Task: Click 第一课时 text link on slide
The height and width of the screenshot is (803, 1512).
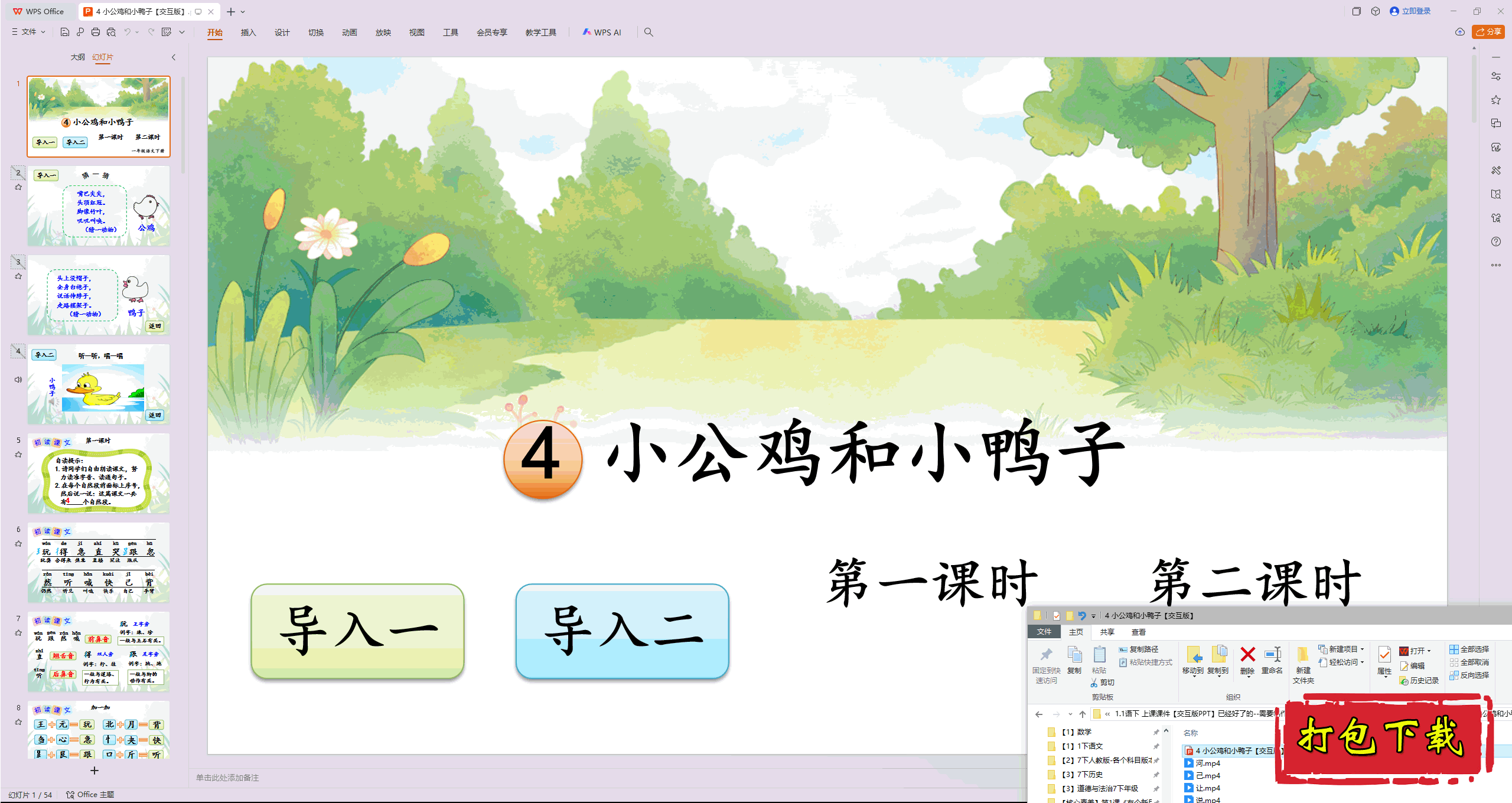Action: (932, 583)
